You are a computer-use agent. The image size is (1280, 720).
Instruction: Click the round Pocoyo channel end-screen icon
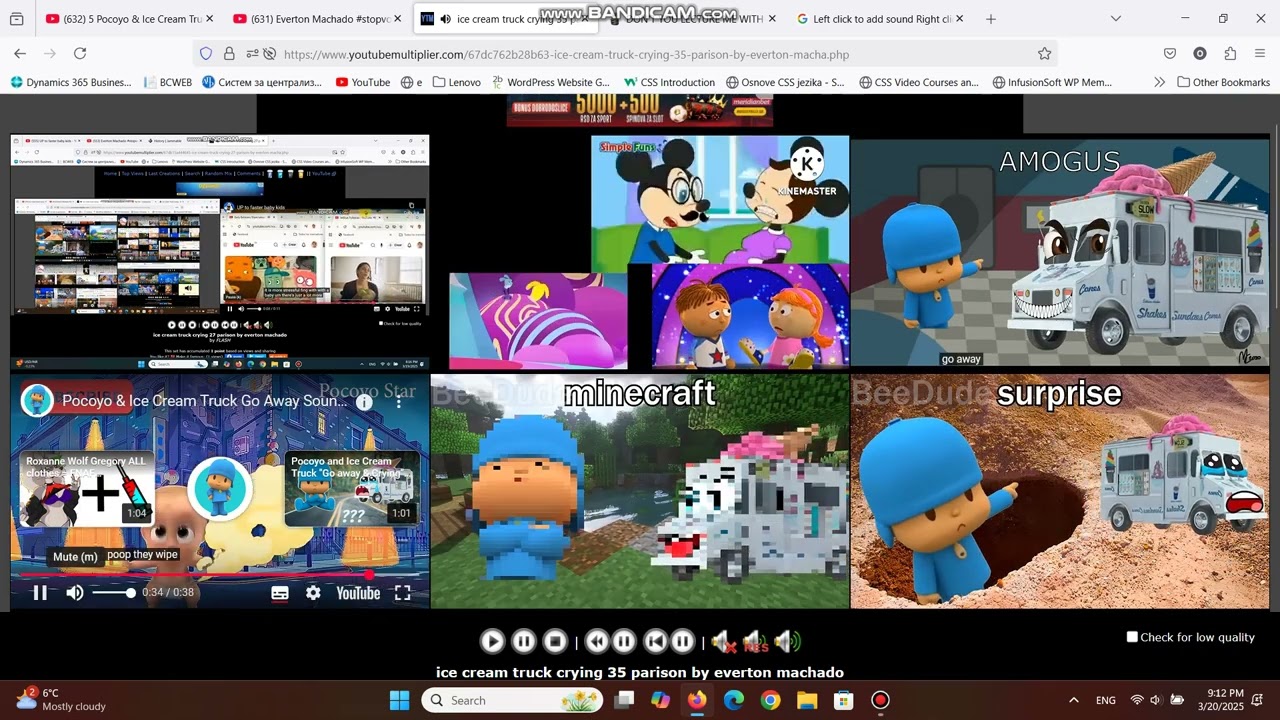(x=220, y=489)
